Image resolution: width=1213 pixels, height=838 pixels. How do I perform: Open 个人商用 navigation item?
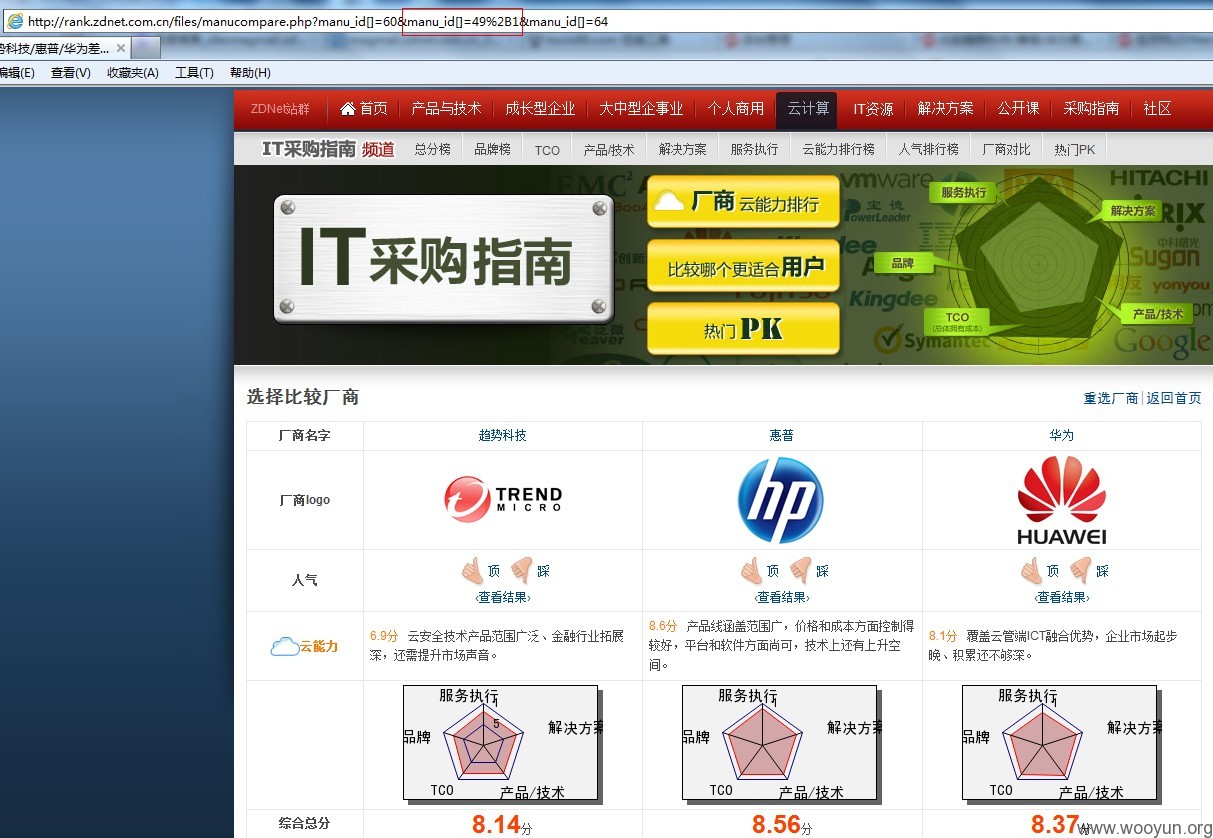[736, 109]
